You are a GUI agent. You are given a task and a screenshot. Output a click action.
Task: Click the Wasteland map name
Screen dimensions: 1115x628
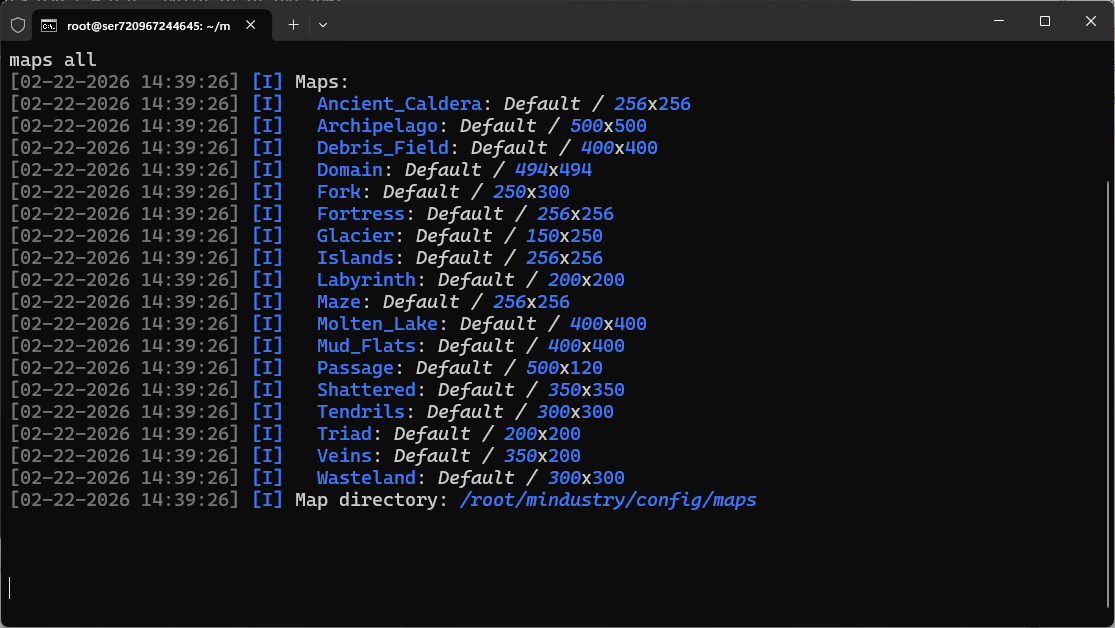click(x=366, y=478)
